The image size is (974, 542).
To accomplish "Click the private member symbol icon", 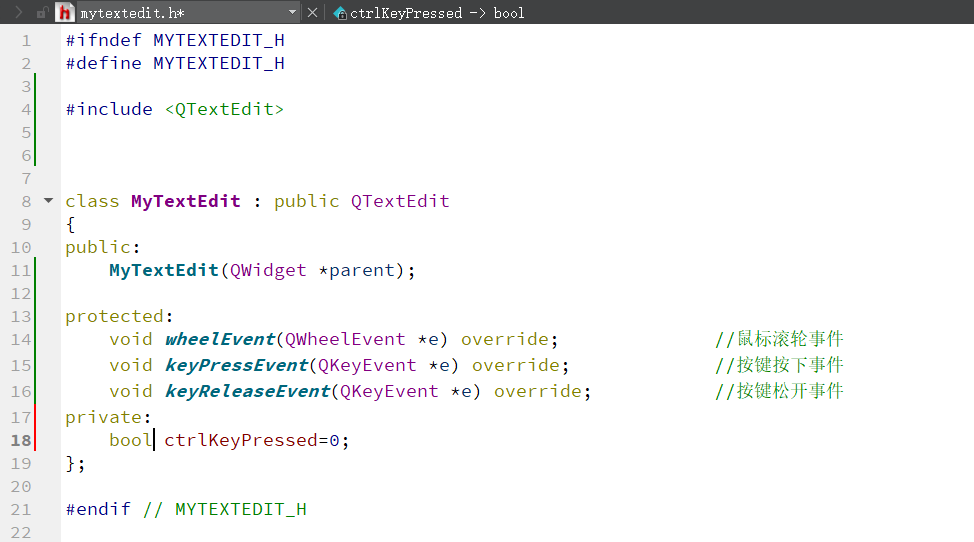I will [x=340, y=13].
